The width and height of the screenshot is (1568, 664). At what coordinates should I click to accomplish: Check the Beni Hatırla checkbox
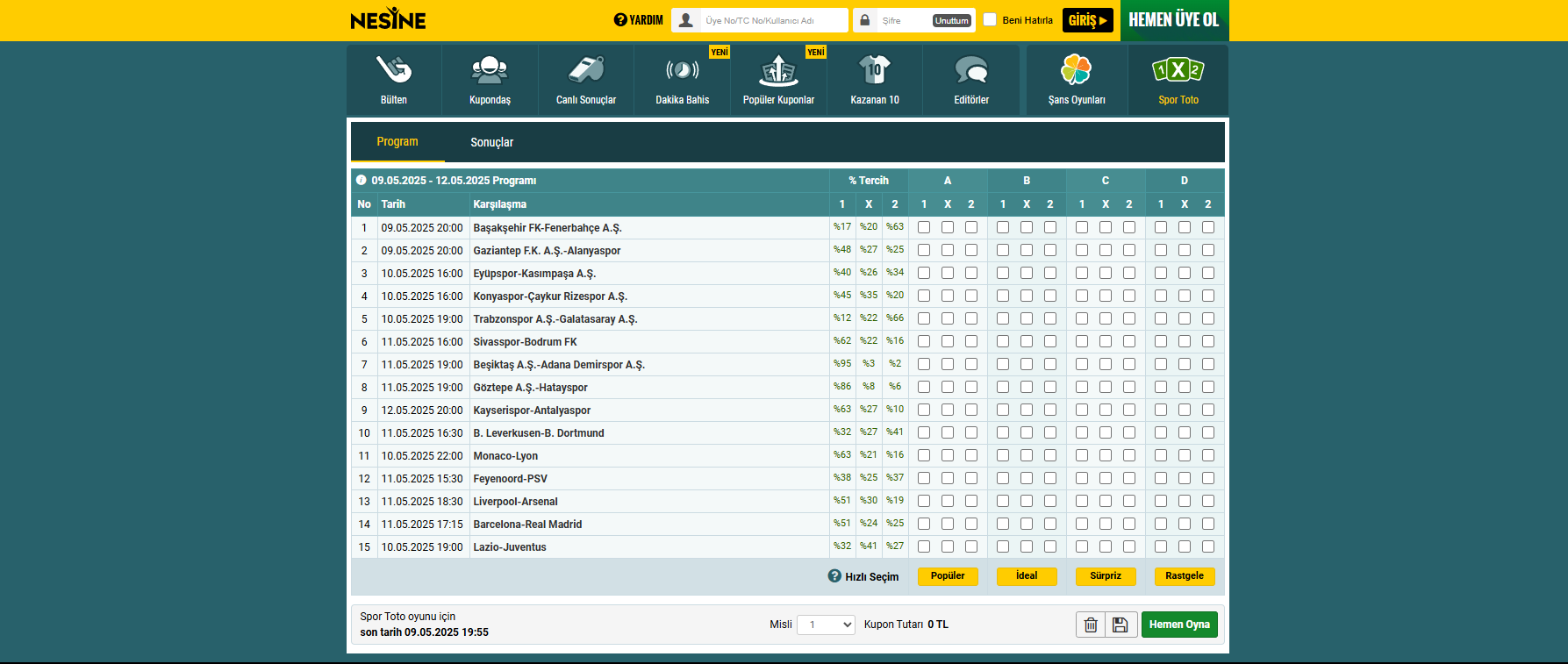tap(990, 19)
